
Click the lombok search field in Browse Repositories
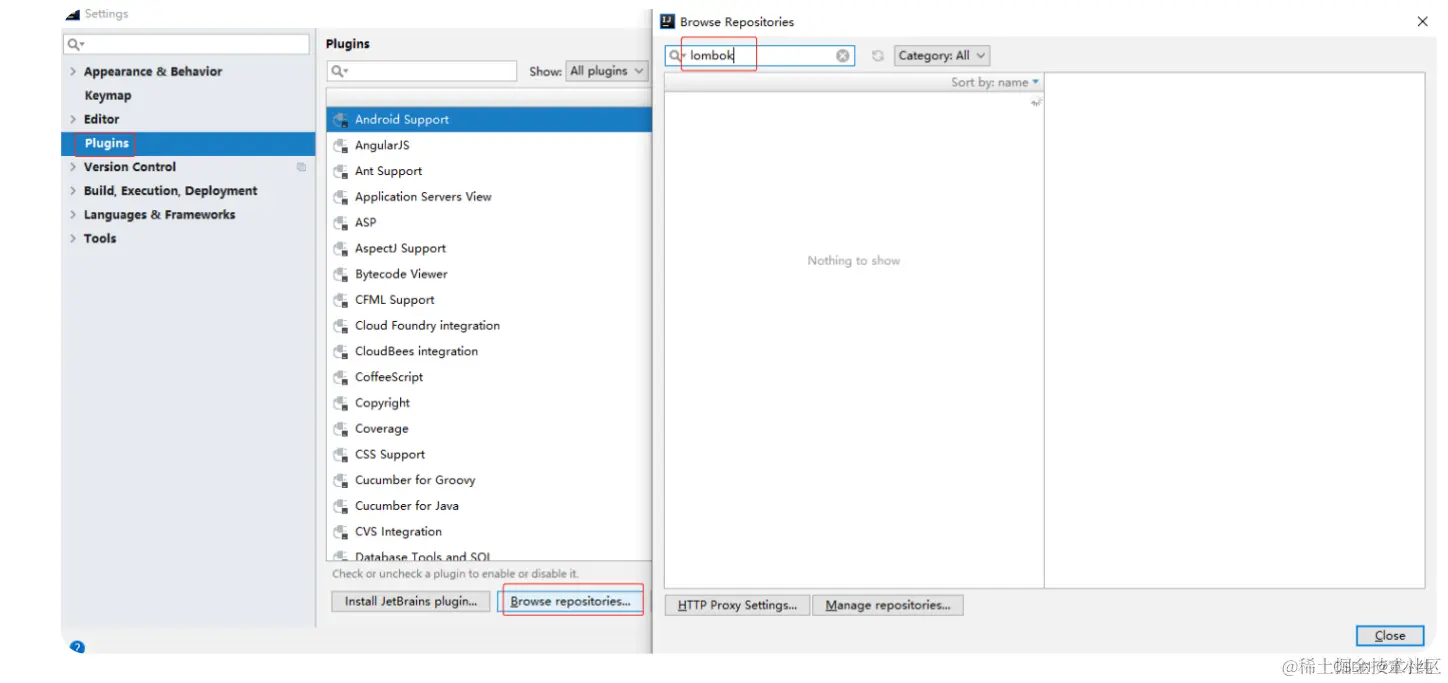(x=760, y=56)
